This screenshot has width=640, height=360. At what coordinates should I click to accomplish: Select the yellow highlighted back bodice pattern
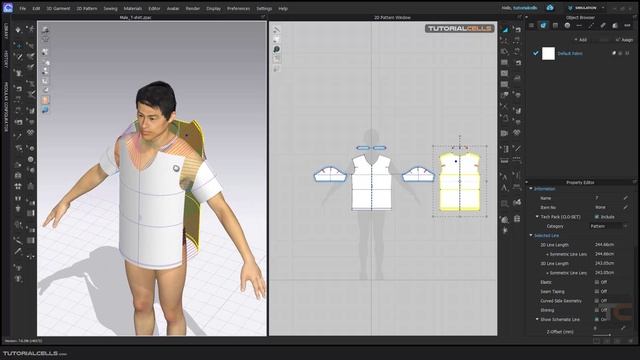[x=460, y=182]
